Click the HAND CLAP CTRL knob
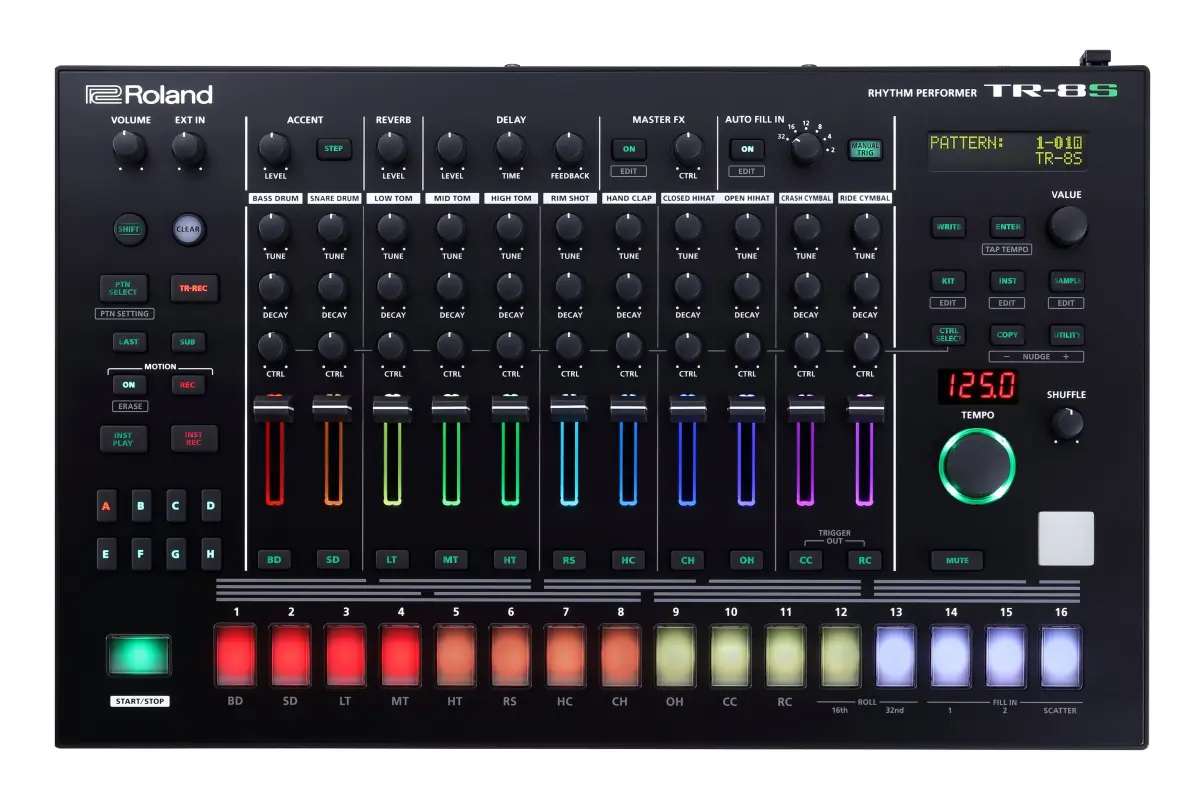 [628, 346]
